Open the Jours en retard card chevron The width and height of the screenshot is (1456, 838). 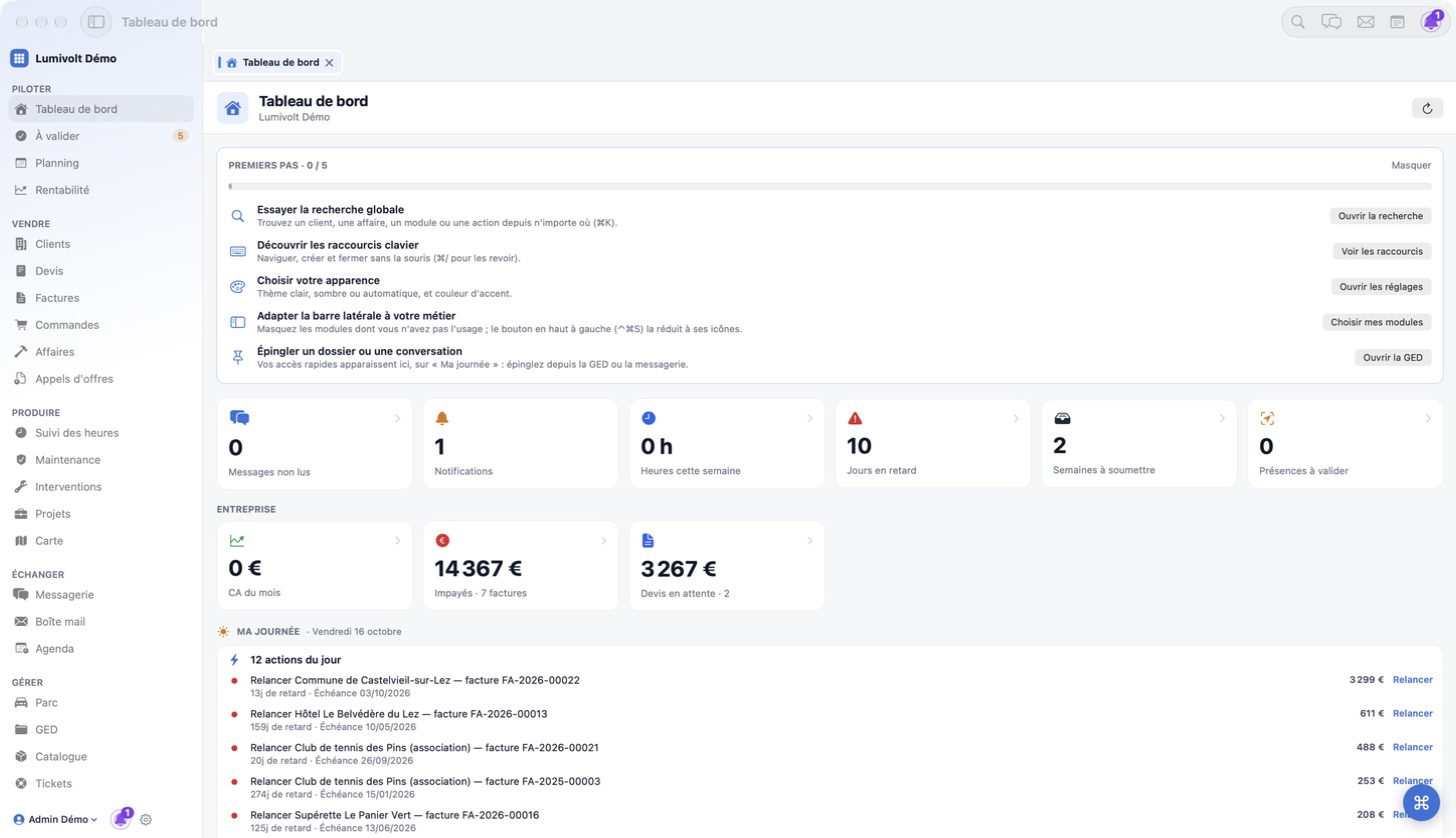[1016, 418]
